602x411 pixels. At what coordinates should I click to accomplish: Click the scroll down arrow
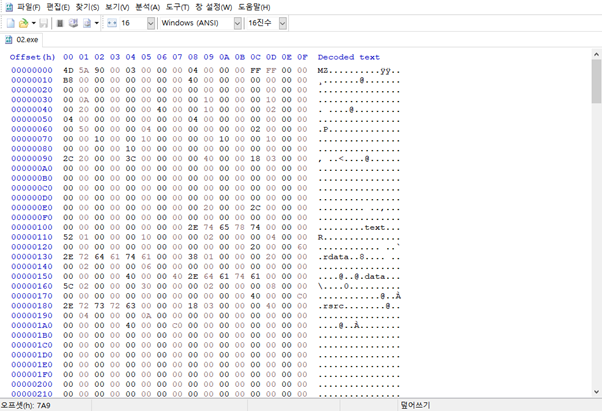click(596, 392)
